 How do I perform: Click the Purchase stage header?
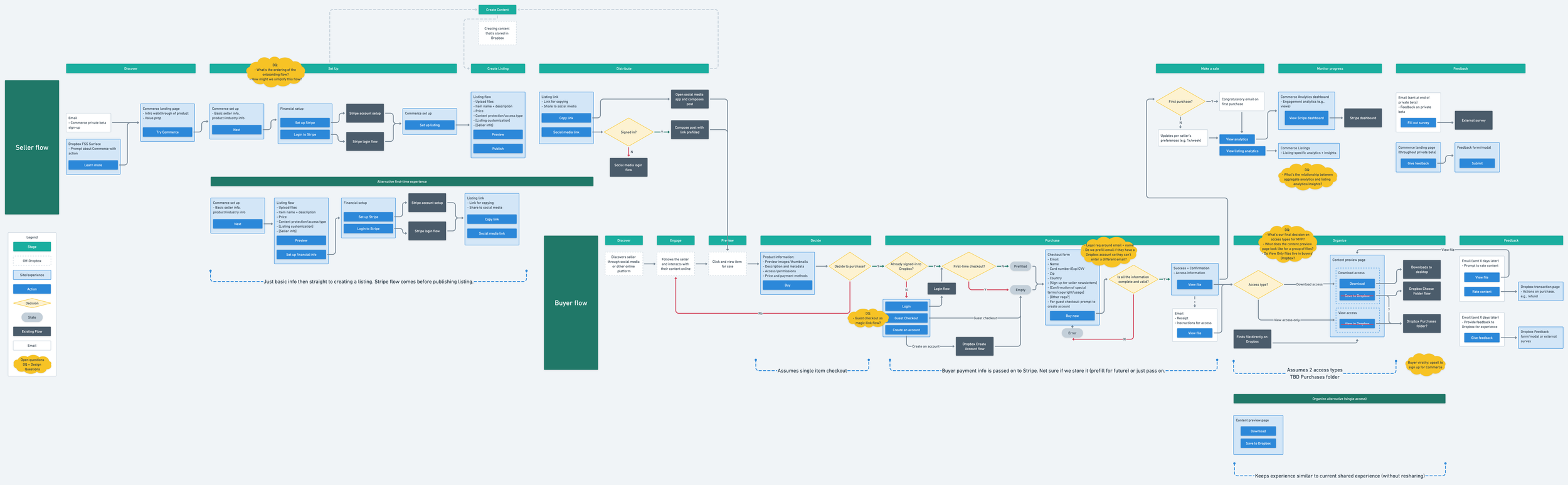click(x=1052, y=240)
